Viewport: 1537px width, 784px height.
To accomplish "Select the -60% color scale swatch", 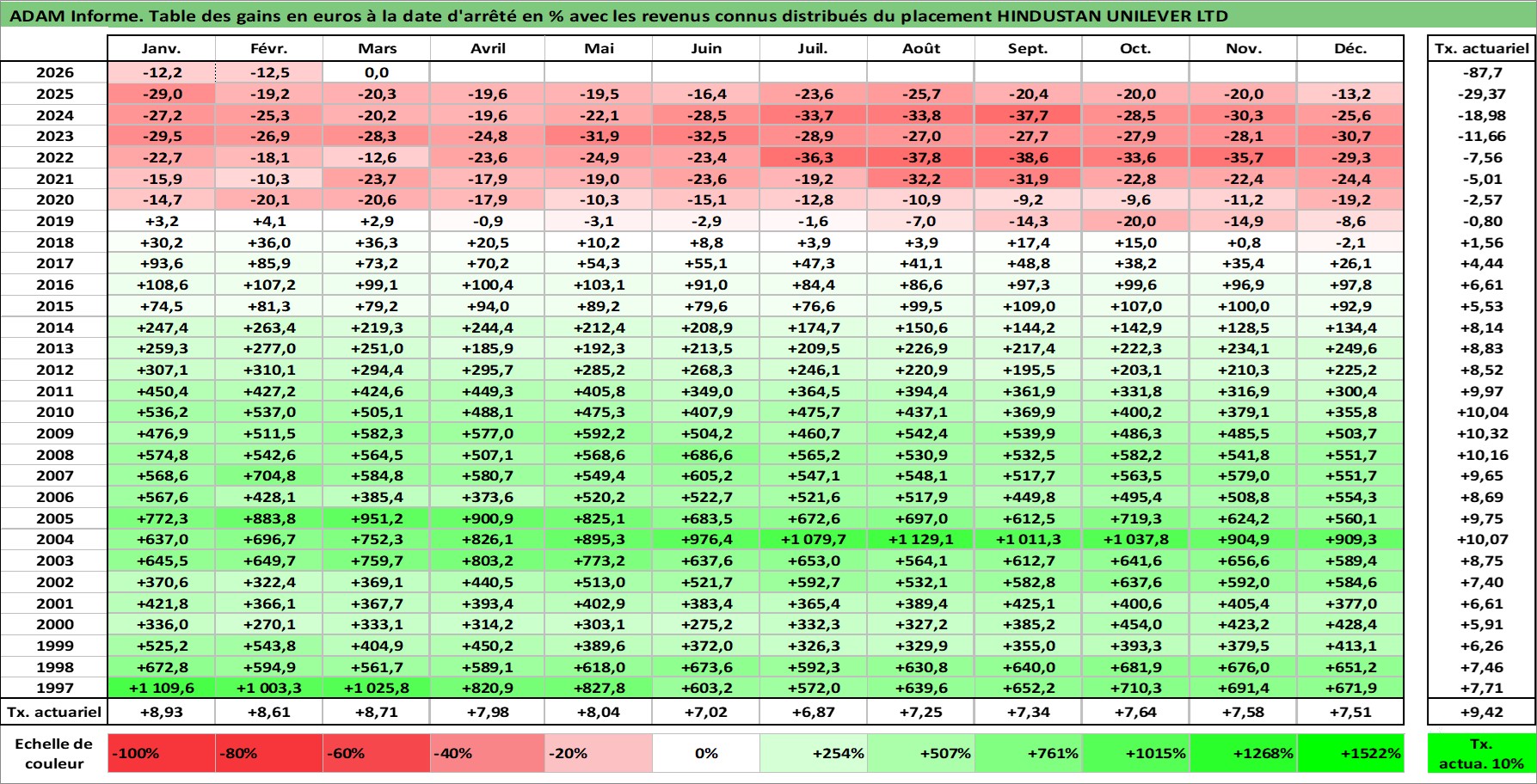I will (x=376, y=753).
